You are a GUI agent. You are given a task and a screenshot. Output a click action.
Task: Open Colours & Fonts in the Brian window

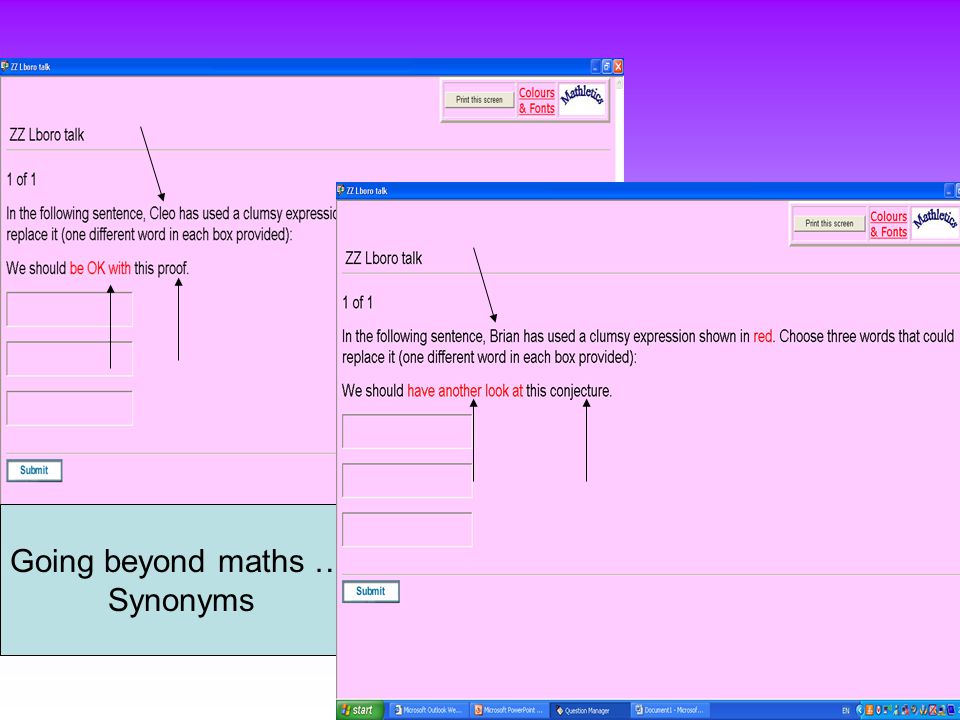point(888,224)
